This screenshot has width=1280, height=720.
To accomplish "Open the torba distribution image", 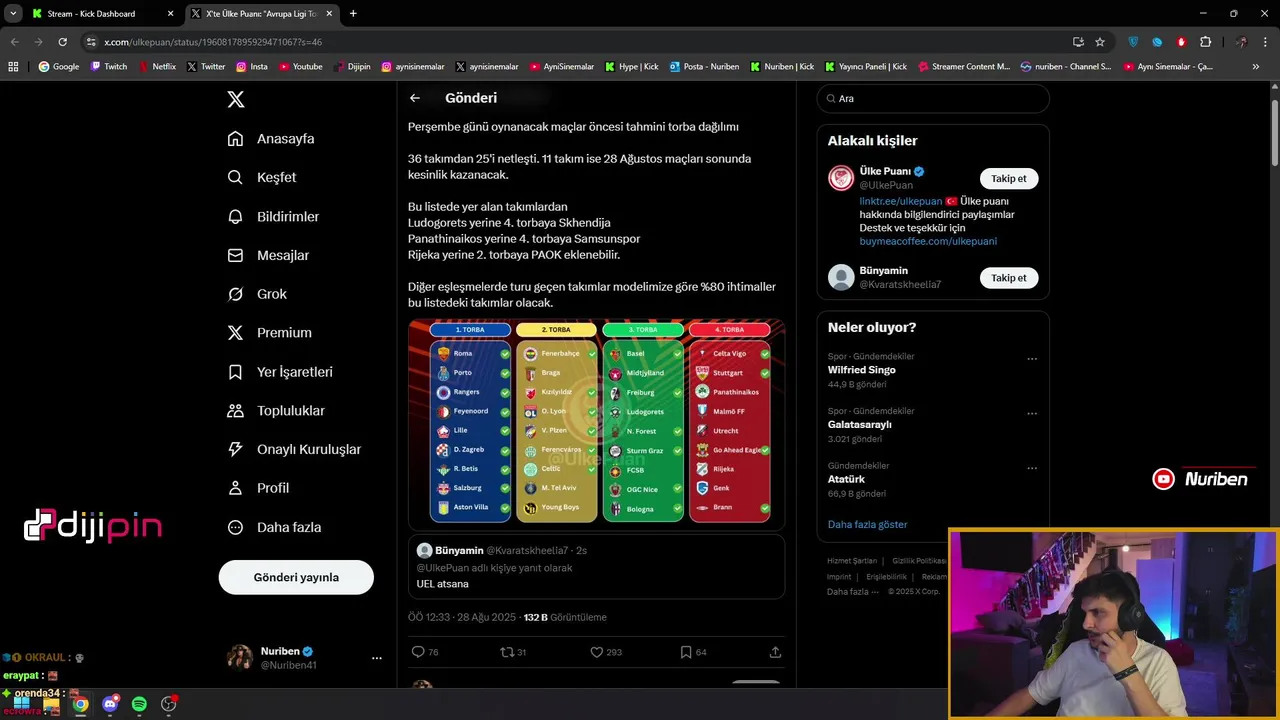I will coord(596,424).
